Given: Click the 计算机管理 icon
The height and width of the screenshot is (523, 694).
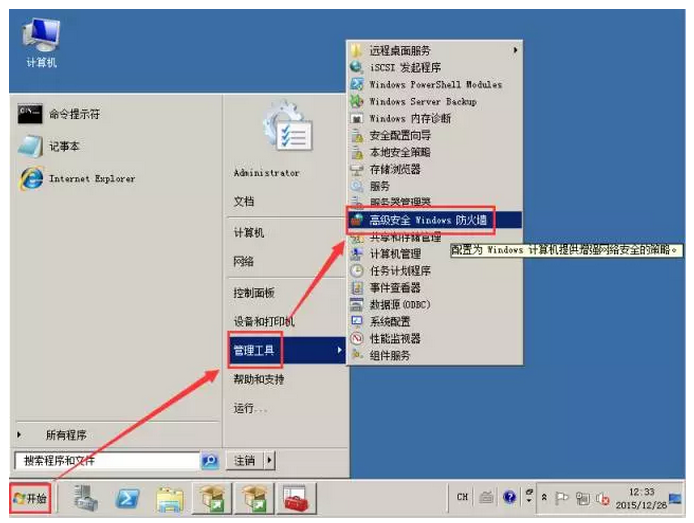Looking at the screenshot, I should coord(356,254).
